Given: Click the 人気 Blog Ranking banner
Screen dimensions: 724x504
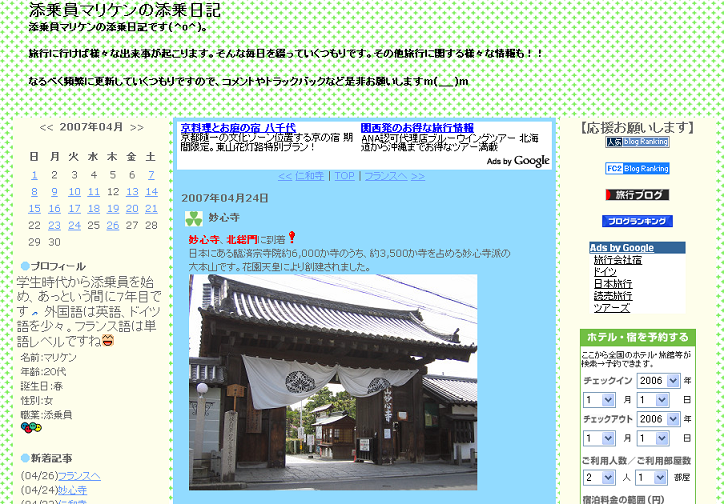Looking at the screenshot, I should coord(637,142).
